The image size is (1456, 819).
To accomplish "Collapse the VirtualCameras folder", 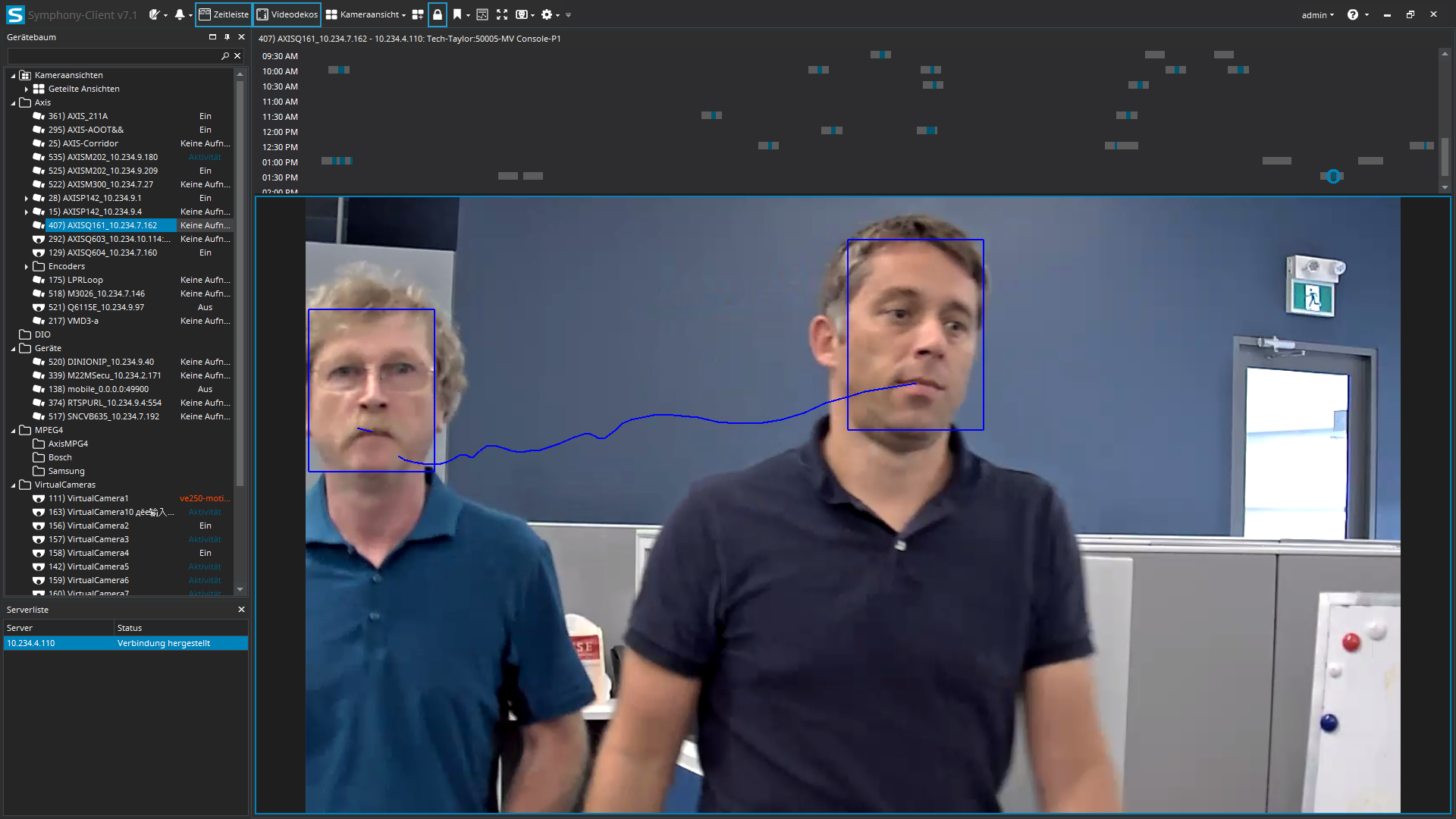I will point(13,485).
